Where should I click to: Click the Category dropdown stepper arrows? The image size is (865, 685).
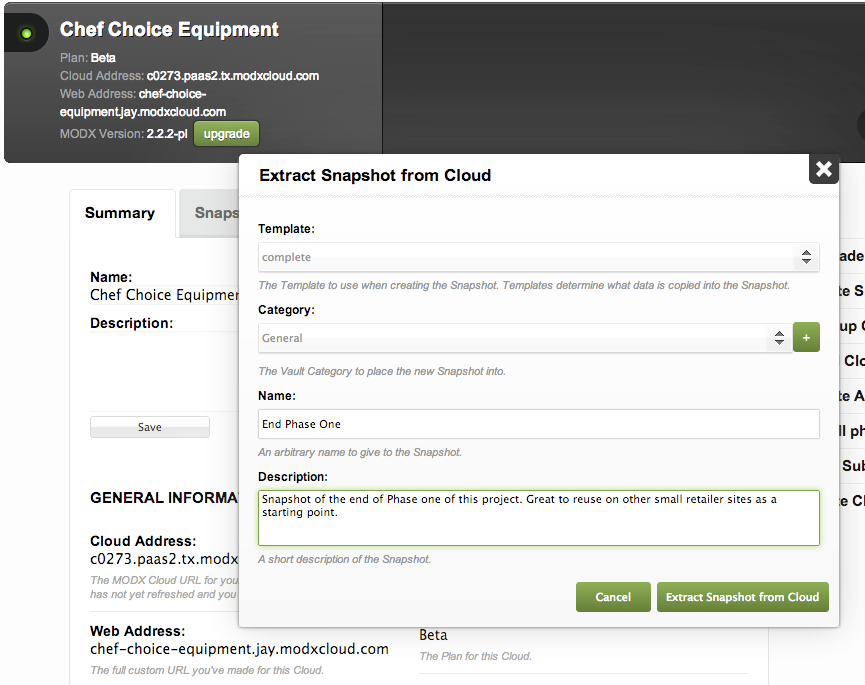[x=779, y=338]
